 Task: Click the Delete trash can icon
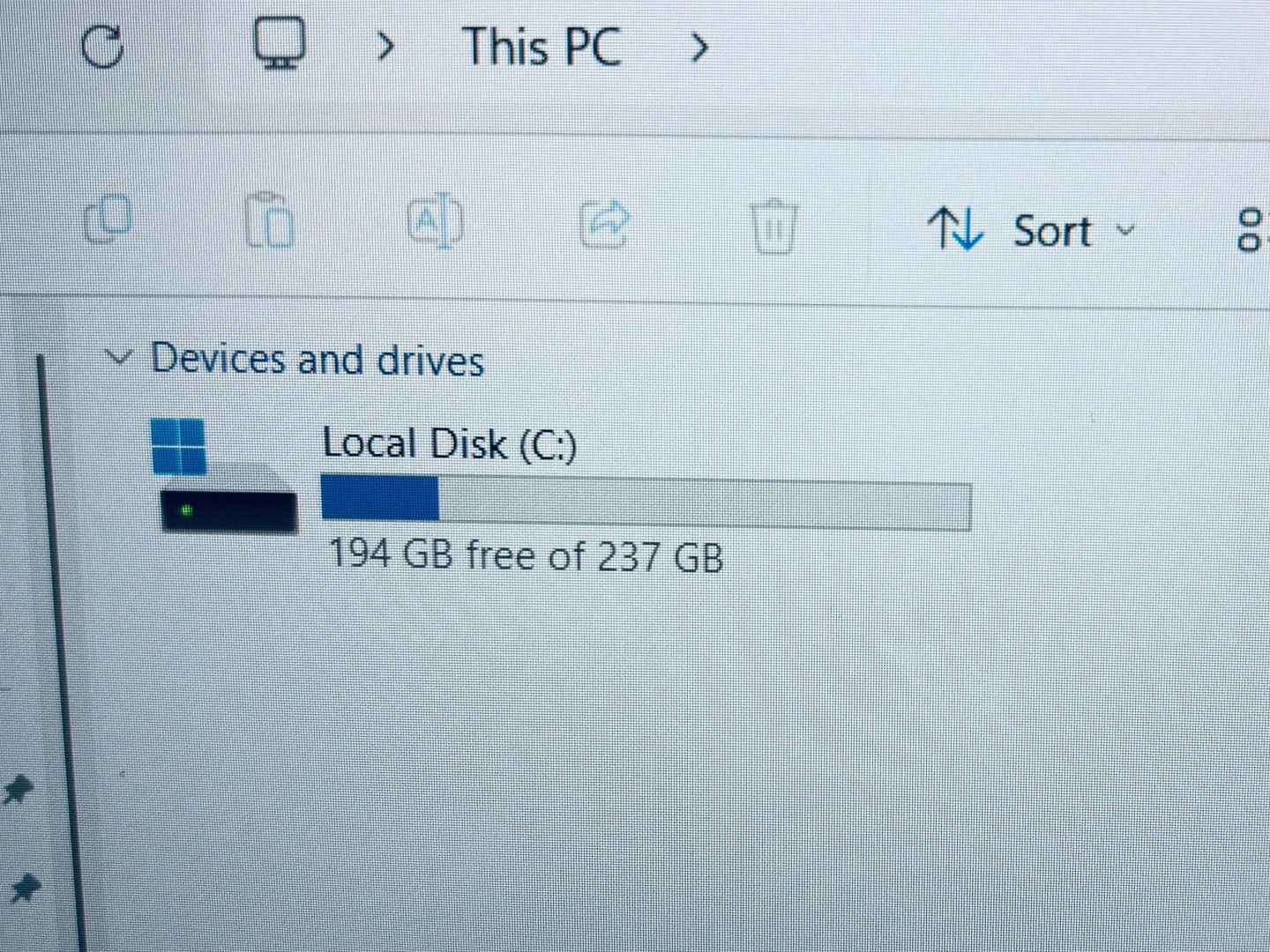coord(773,226)
